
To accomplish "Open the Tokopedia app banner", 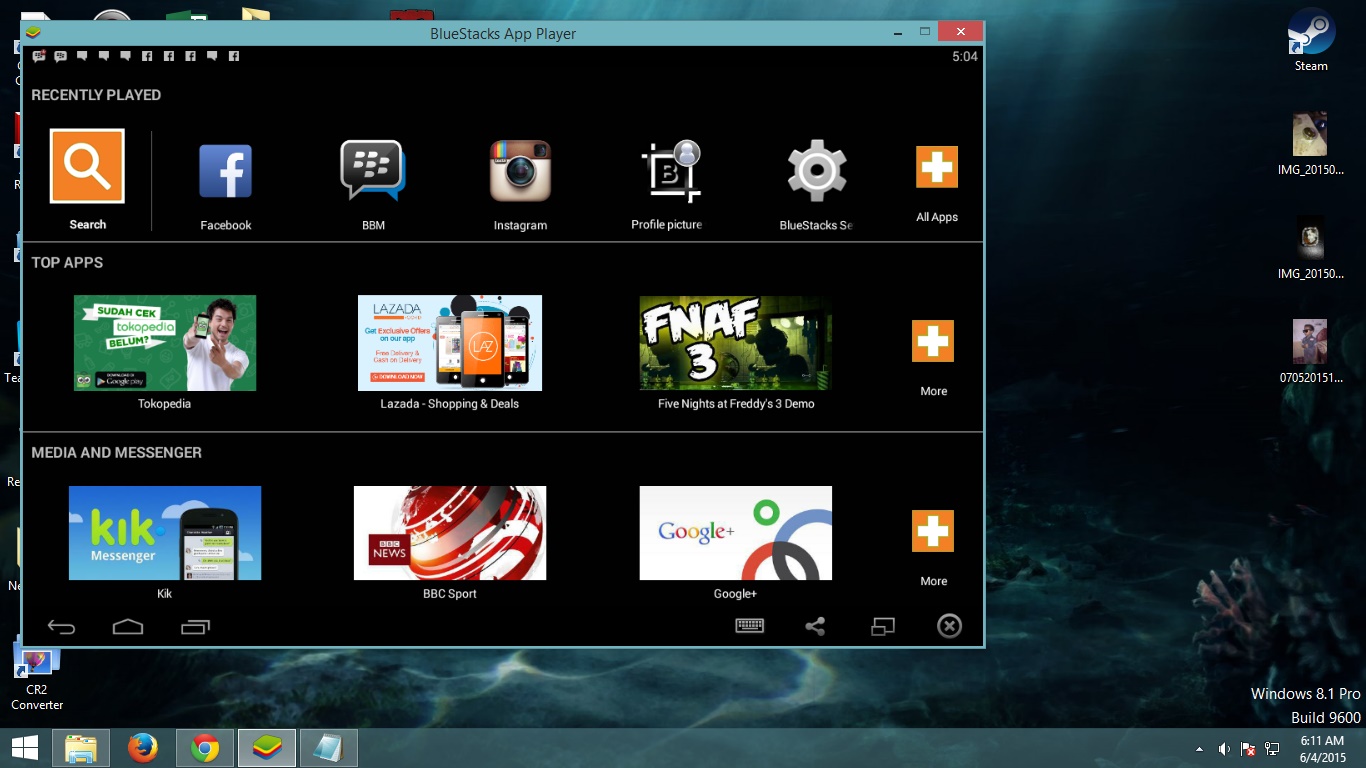I will 165,343.
